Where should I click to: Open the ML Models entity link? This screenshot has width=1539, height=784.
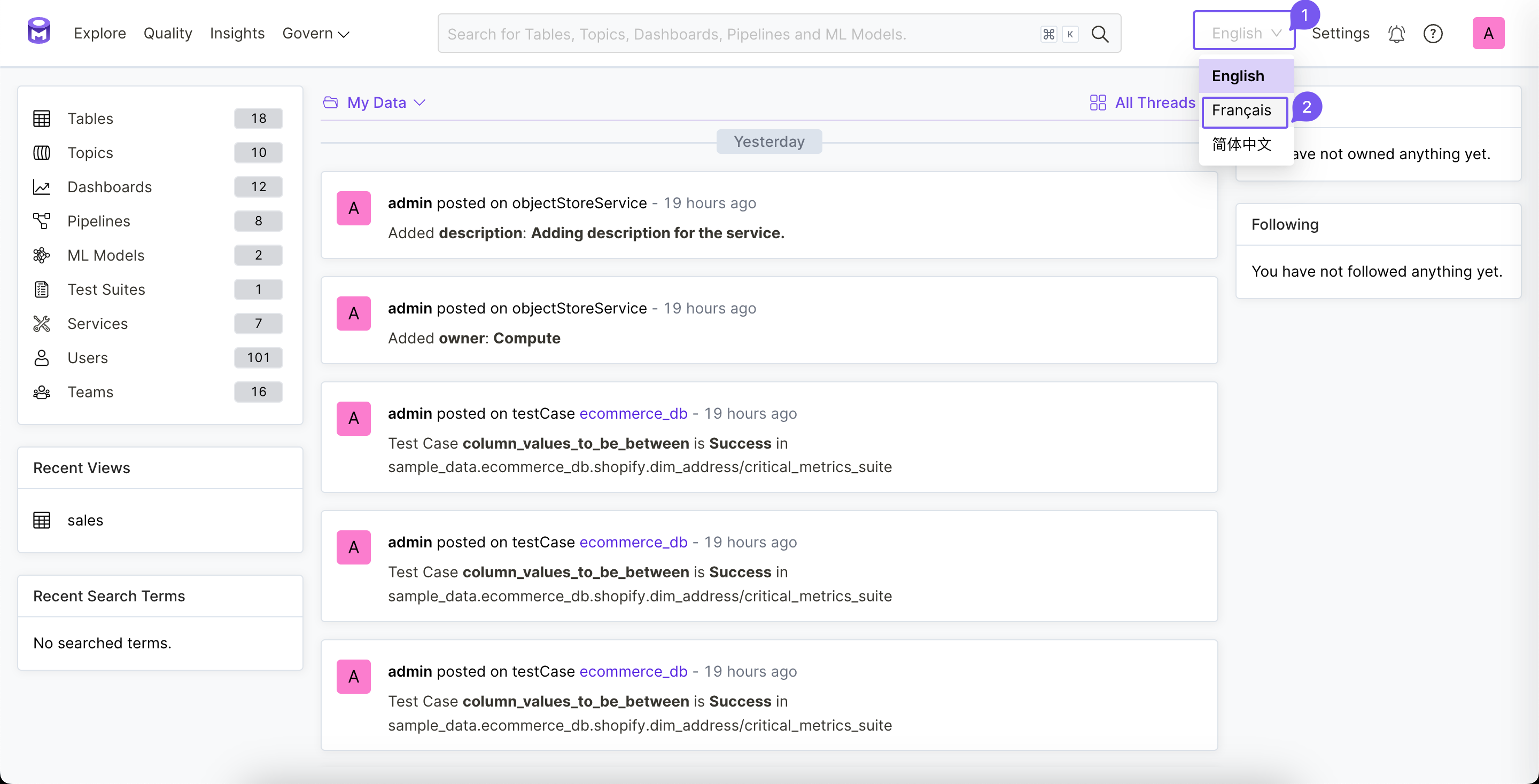click(x=106, y=256)
